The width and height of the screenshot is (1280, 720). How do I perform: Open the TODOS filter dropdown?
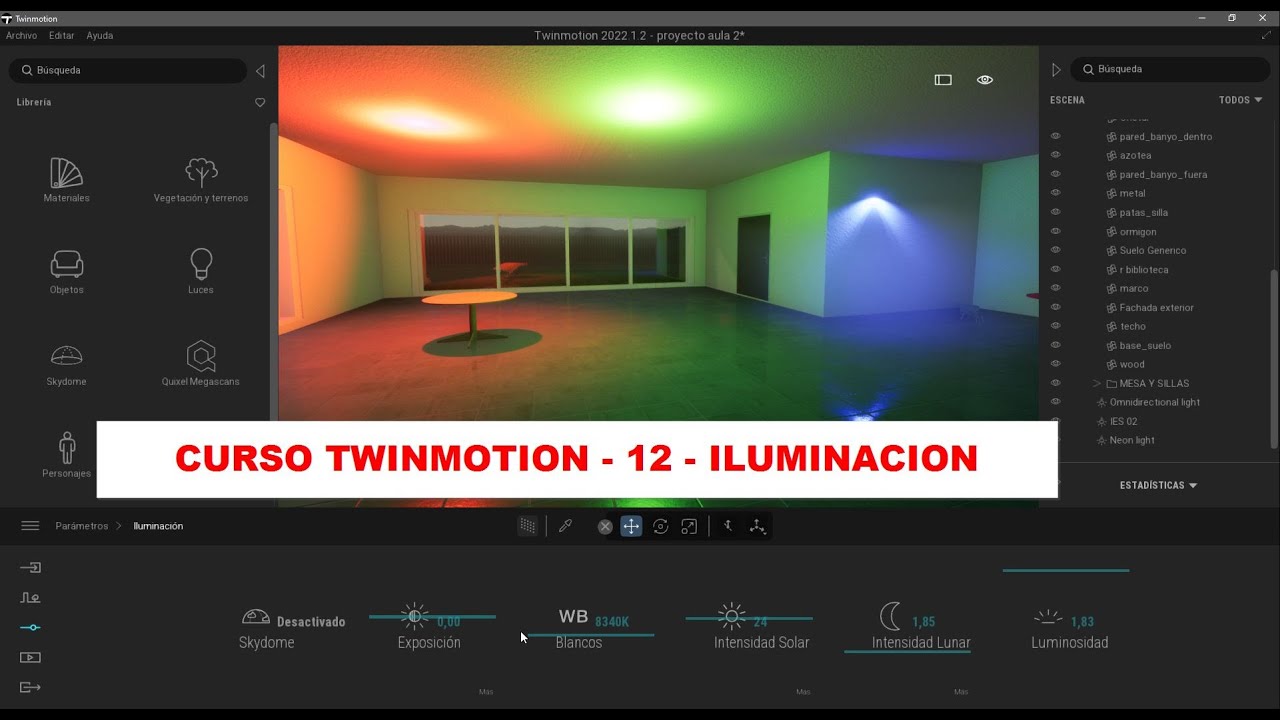[x=1240, y=100]
